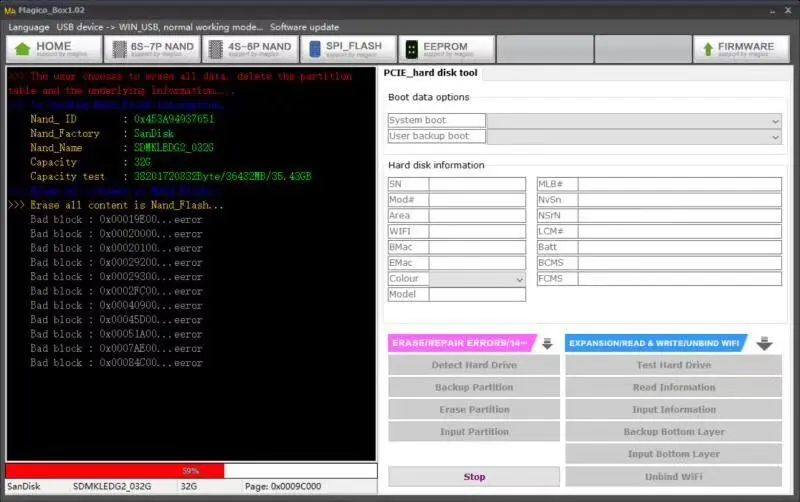Click Input Partition button
Screen dimensions: 800x502
[x=474, y=432]
